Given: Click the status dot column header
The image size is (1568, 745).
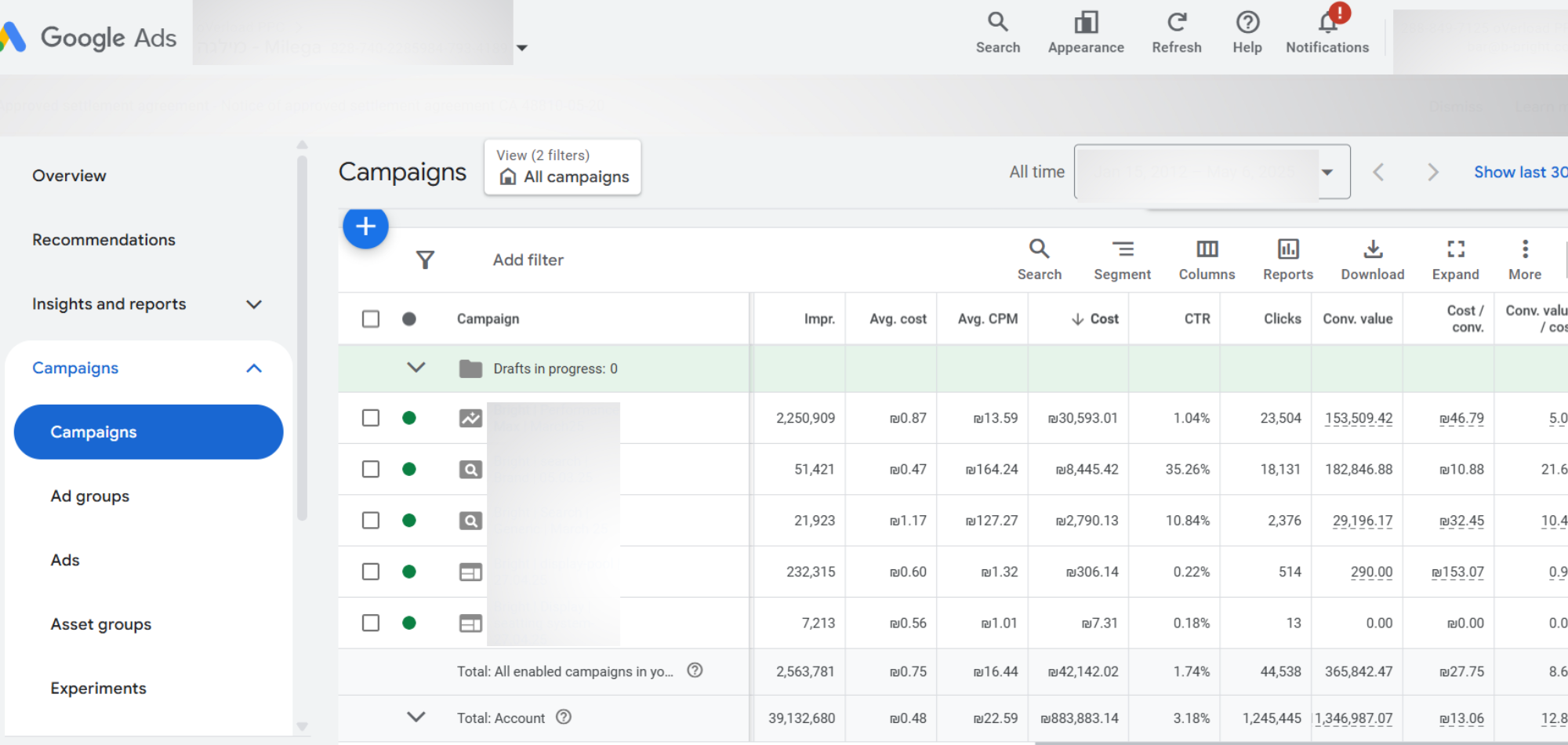Looking at the screenshot, I should [409, 318].
